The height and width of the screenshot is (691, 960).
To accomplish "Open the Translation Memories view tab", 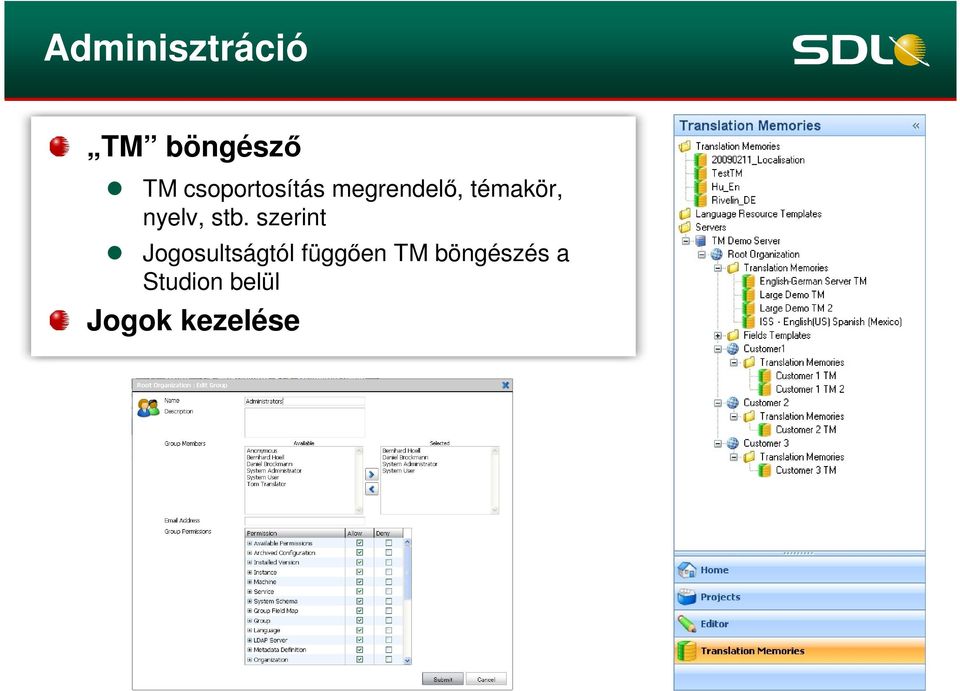I will pyautogui.click(x=800, y=651).
